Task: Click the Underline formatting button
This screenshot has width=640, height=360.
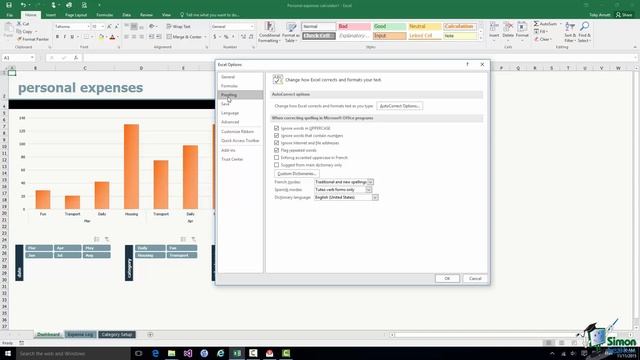Action: [72, 37]
